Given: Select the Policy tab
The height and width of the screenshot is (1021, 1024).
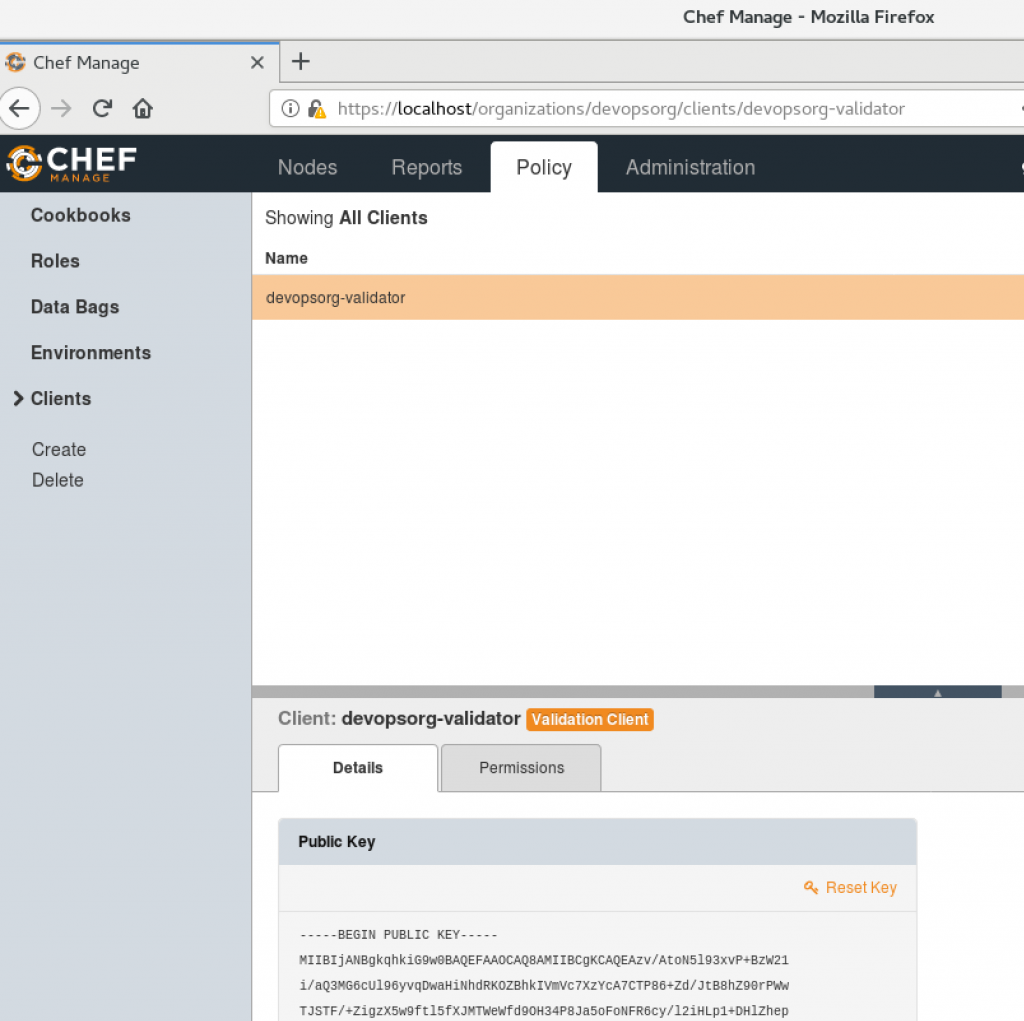Looking at the screenshot, I should coord(544,167).
